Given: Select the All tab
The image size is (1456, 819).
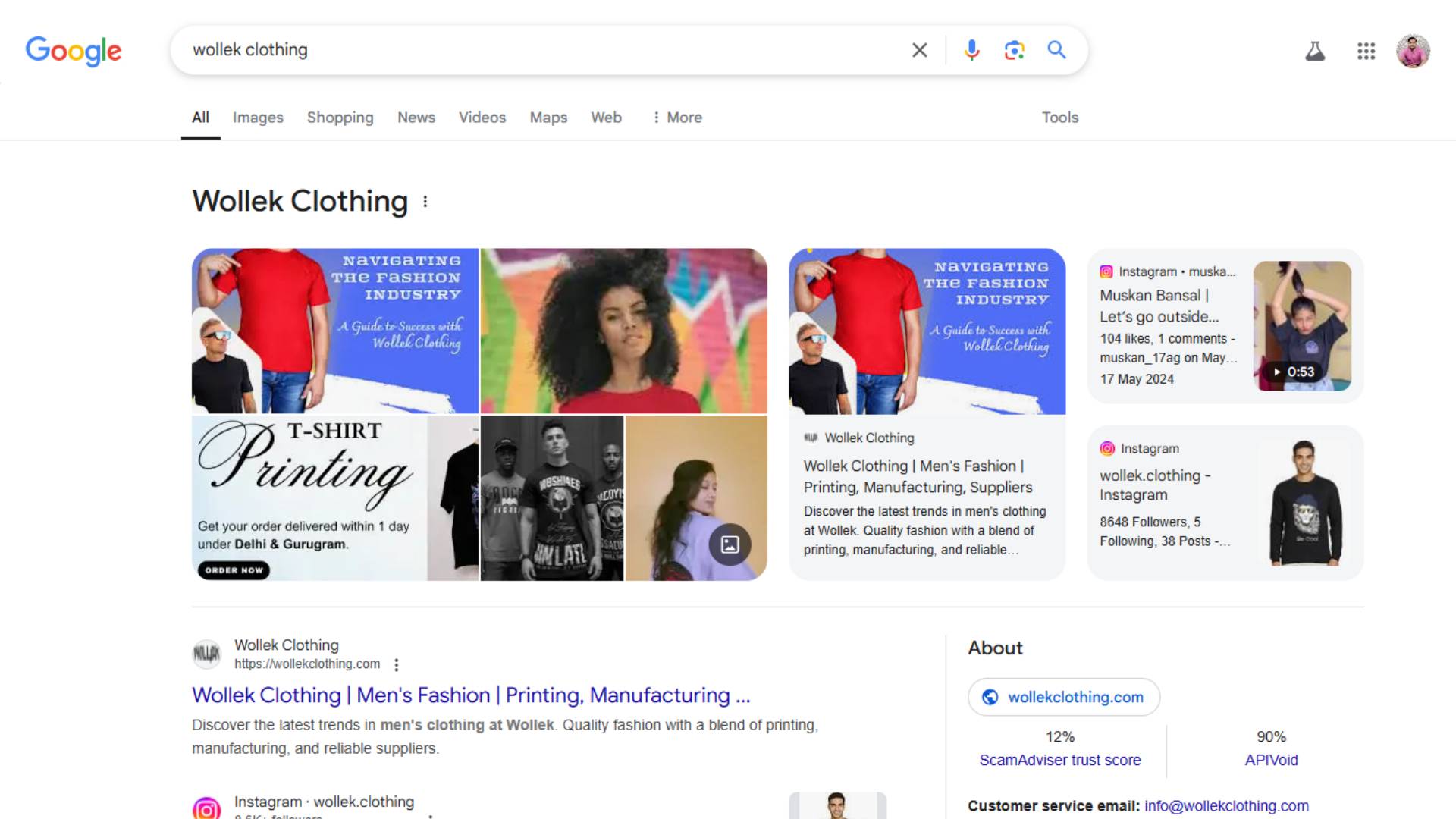Looking at the screenshot, I should 200,118.
